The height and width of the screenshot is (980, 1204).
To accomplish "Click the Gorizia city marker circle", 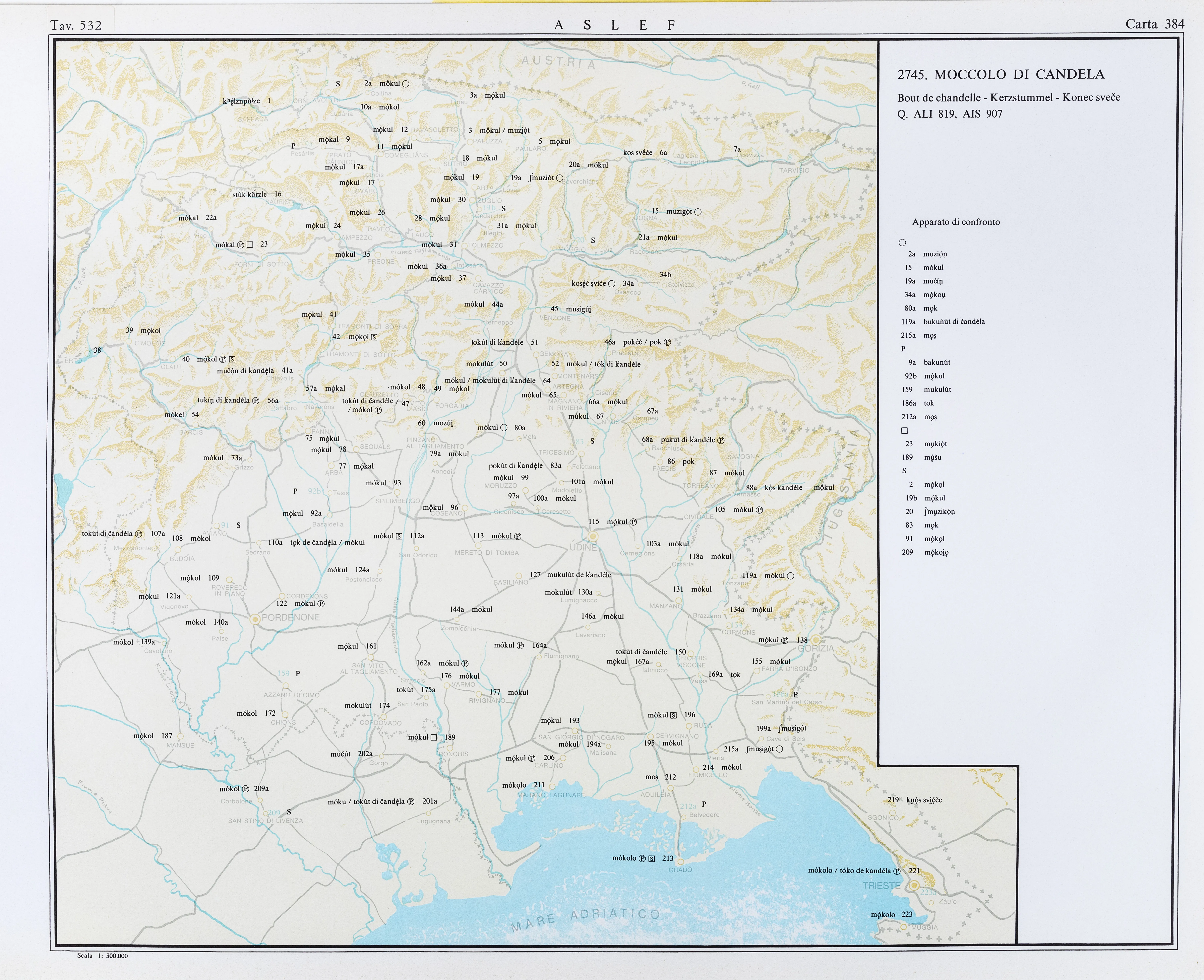I will (x=816, y=640).
